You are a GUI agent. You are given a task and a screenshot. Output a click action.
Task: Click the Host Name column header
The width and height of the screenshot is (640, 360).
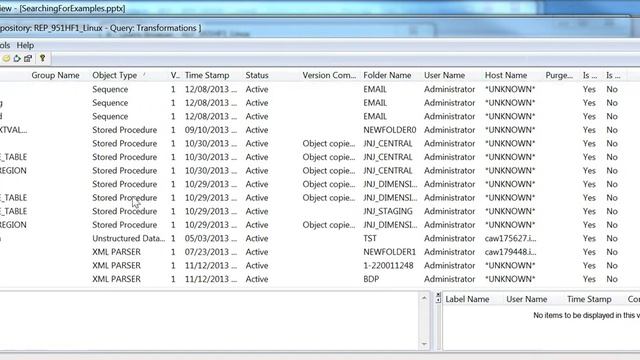point(506,76)
